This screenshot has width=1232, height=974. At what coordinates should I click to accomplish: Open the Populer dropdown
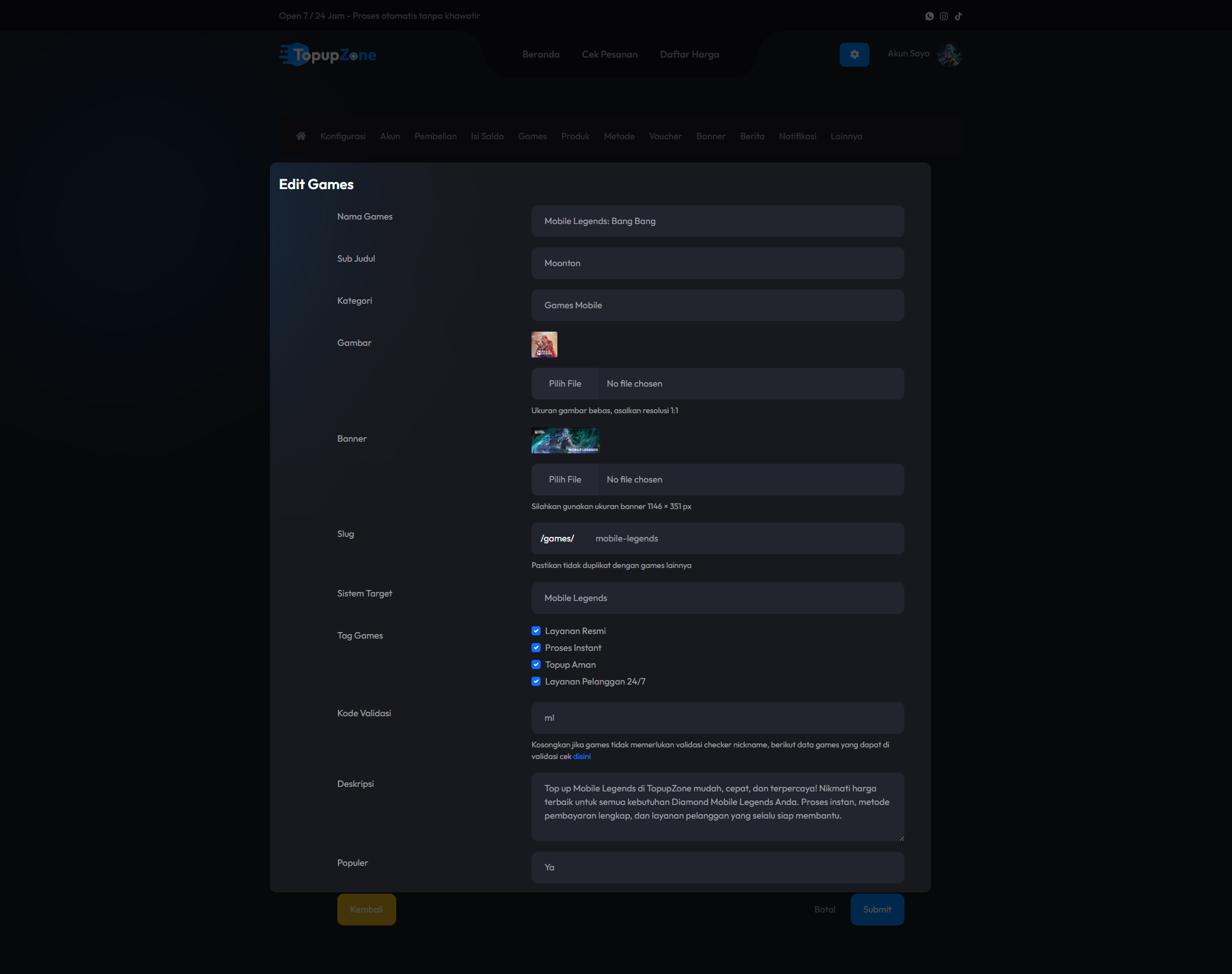point(718,867)
